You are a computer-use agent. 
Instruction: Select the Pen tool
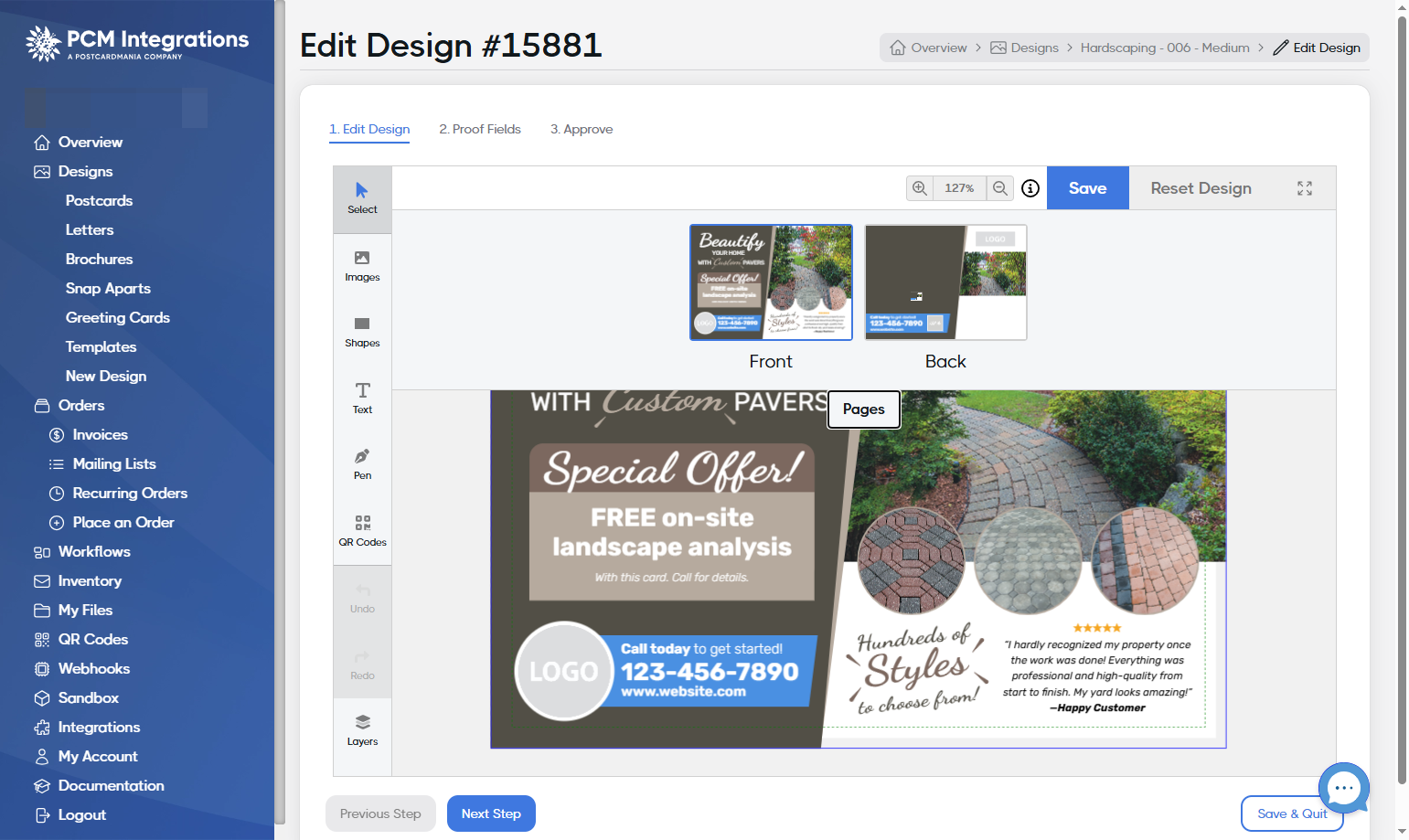click(x=362, y=464)
